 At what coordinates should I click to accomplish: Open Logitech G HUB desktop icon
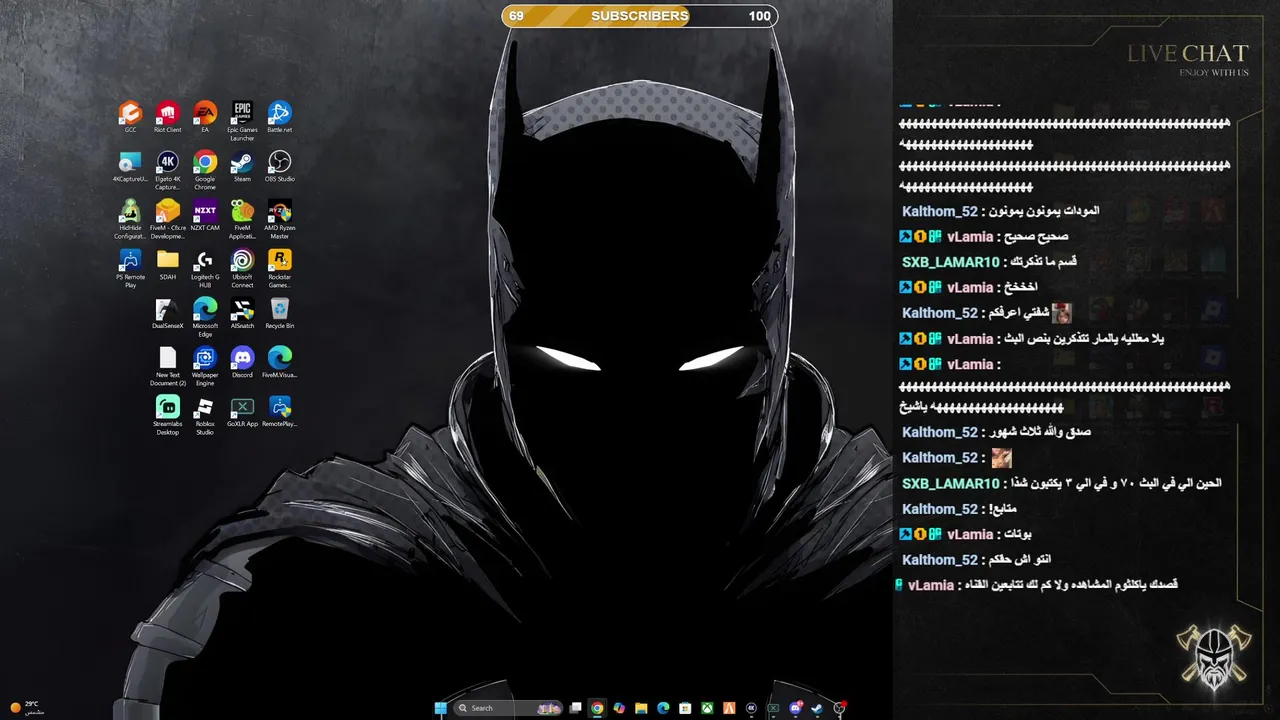(205, 268)
